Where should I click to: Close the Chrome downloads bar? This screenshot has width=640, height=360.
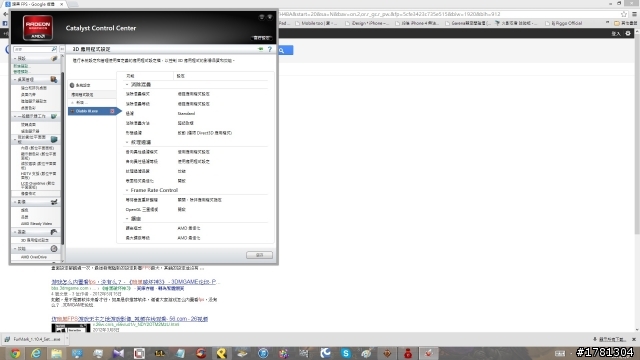634,340
